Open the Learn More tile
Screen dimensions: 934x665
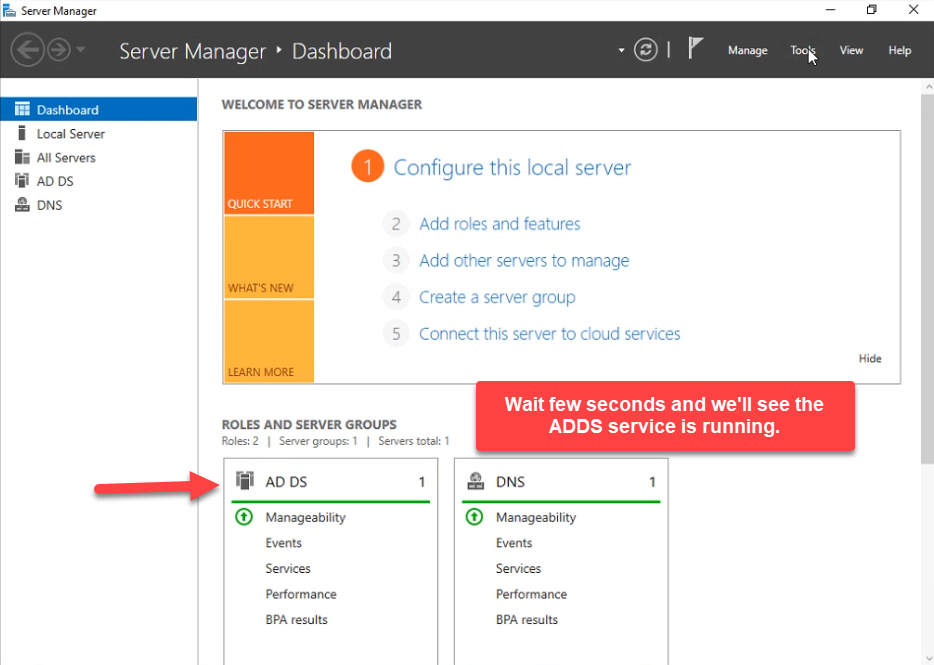point(269,341)
